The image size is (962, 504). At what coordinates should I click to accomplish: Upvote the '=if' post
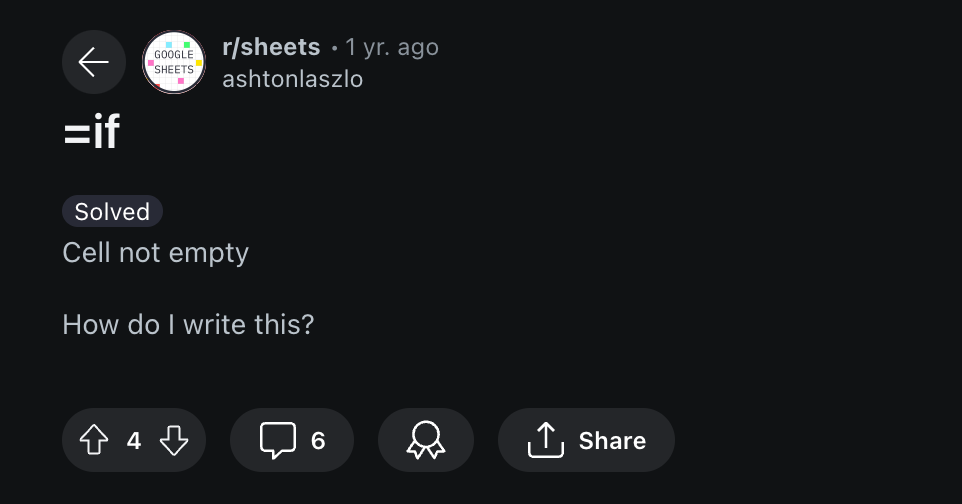tap(93, 440)
